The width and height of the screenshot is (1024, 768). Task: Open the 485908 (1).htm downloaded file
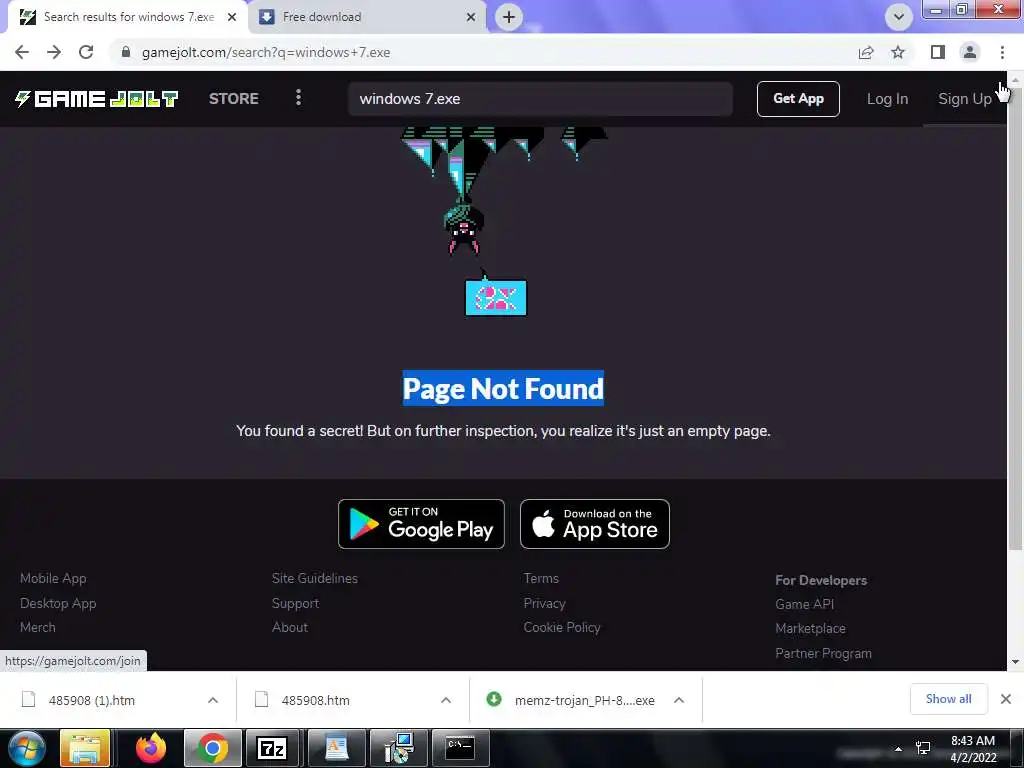pos(91,700)
